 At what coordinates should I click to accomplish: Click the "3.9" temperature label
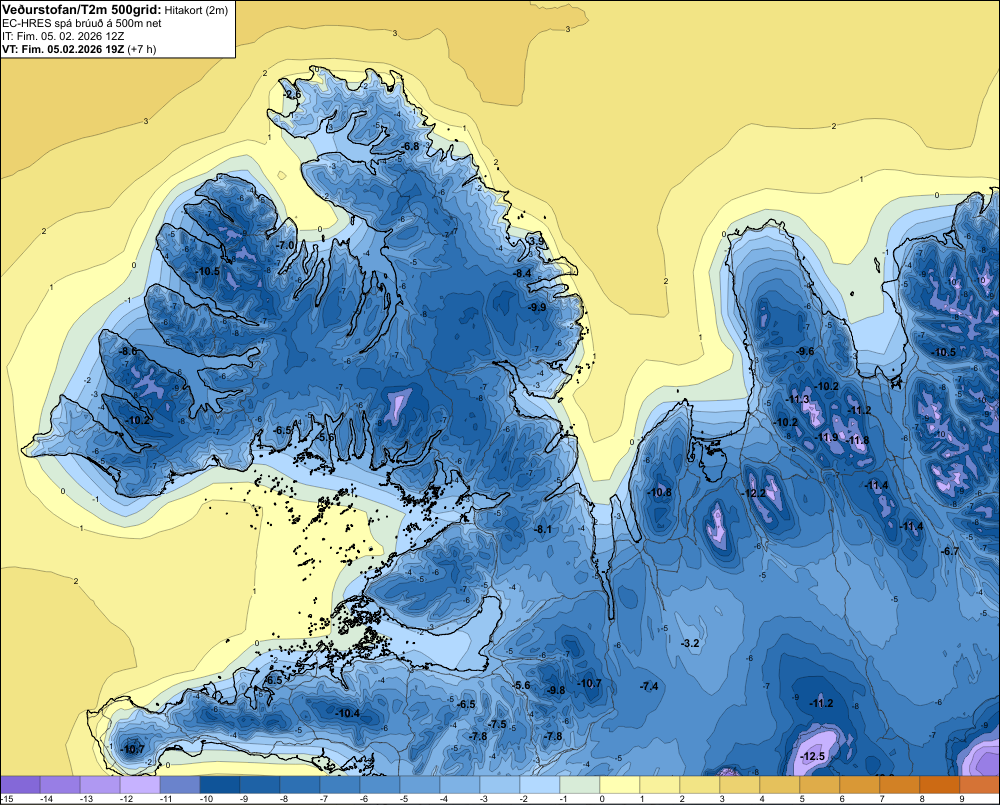pos(537,241)
